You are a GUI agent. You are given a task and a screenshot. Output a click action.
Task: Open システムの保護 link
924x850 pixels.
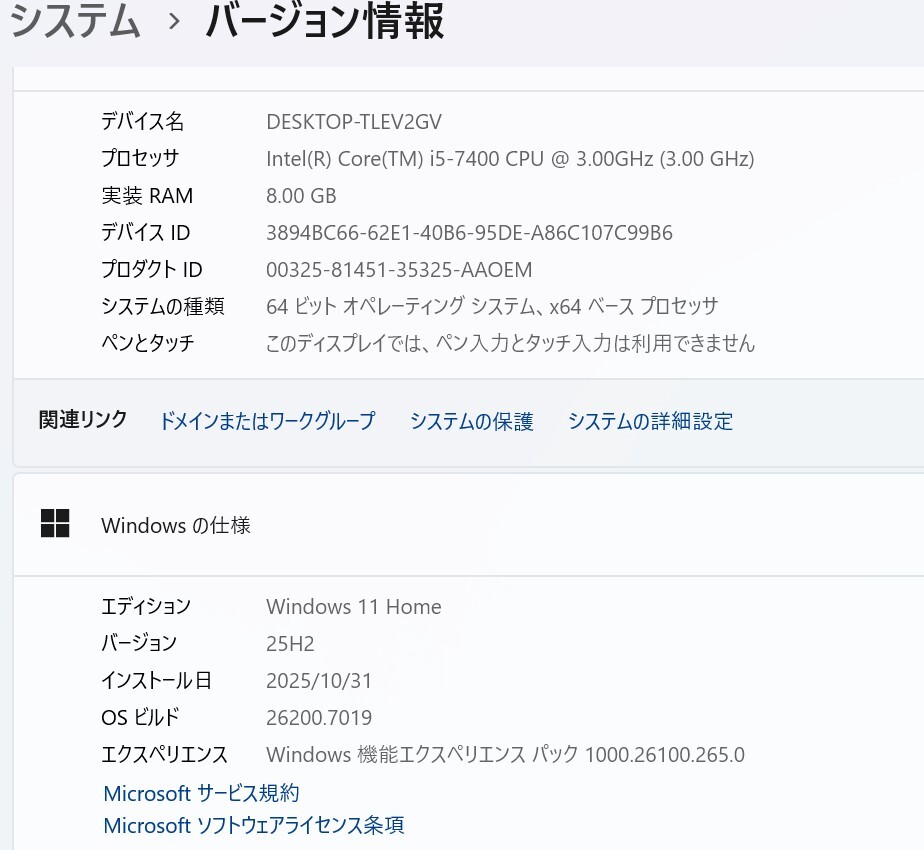pyautogui.click(x=471, y=421)
